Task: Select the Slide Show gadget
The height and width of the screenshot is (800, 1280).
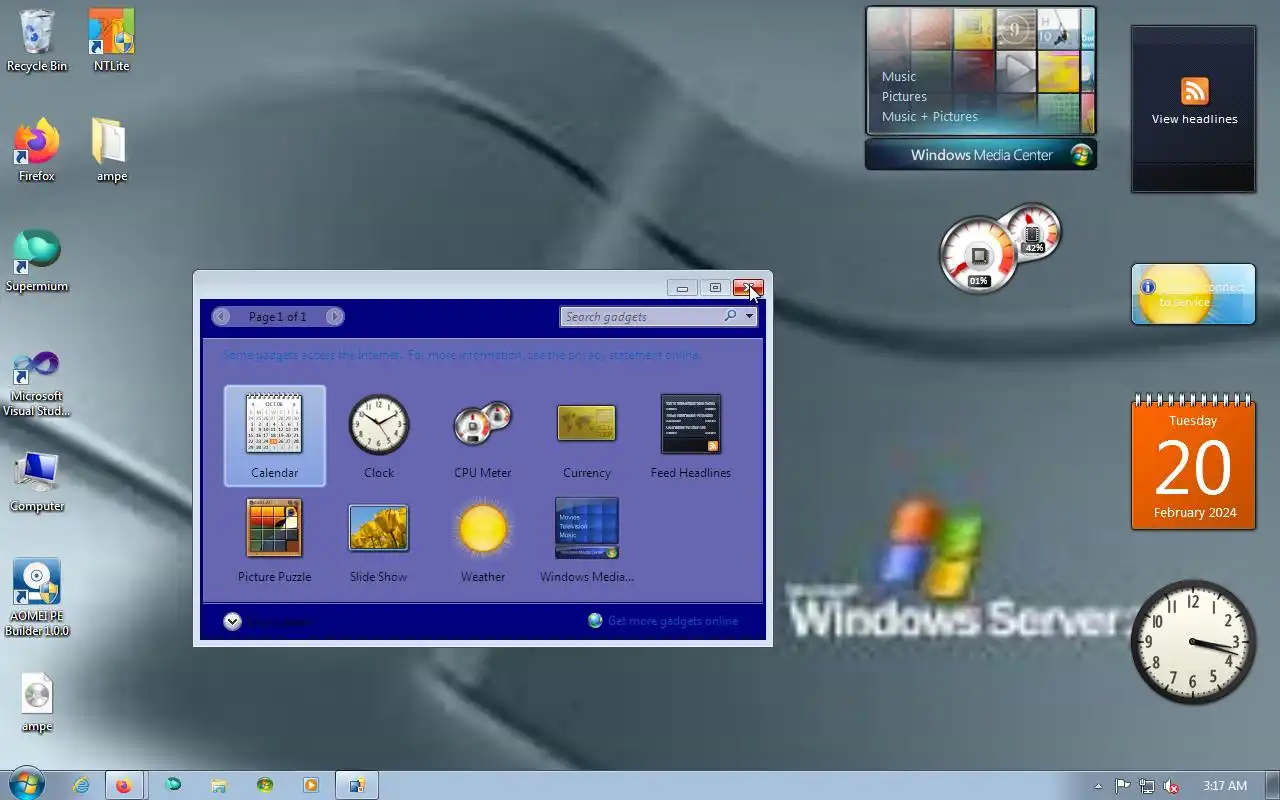Action: [379, 540]
